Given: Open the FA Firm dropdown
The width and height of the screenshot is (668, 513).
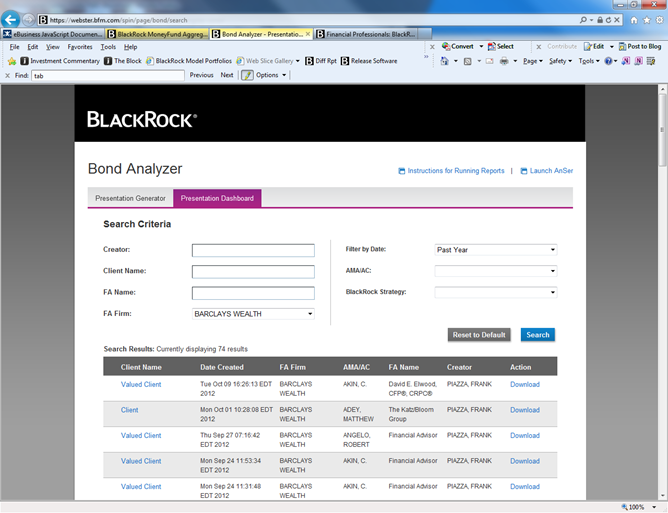Looking at the screenshot, I should 253,314.
